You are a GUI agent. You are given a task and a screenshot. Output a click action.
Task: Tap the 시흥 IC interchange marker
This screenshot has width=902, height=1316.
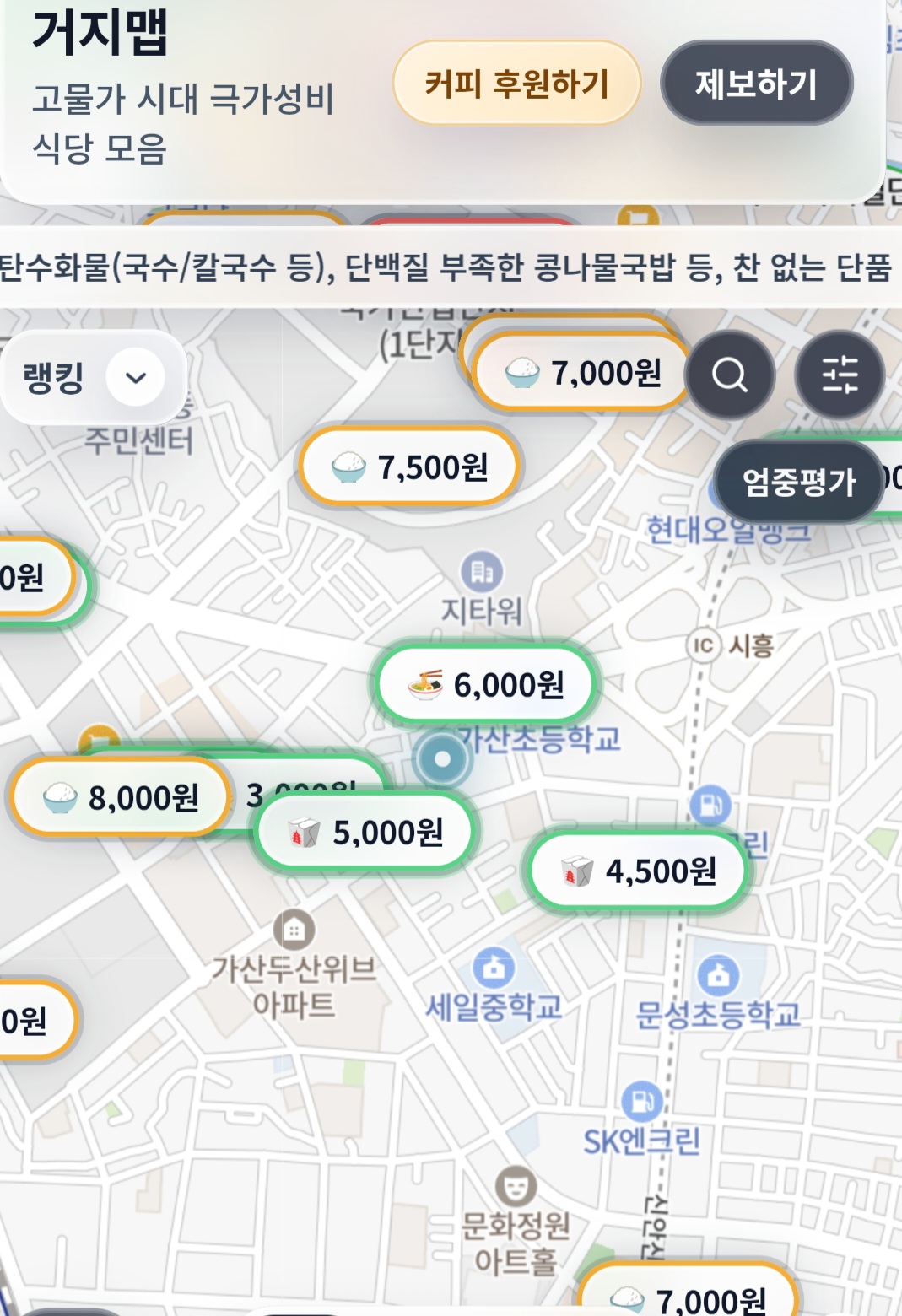coord(703,646)
